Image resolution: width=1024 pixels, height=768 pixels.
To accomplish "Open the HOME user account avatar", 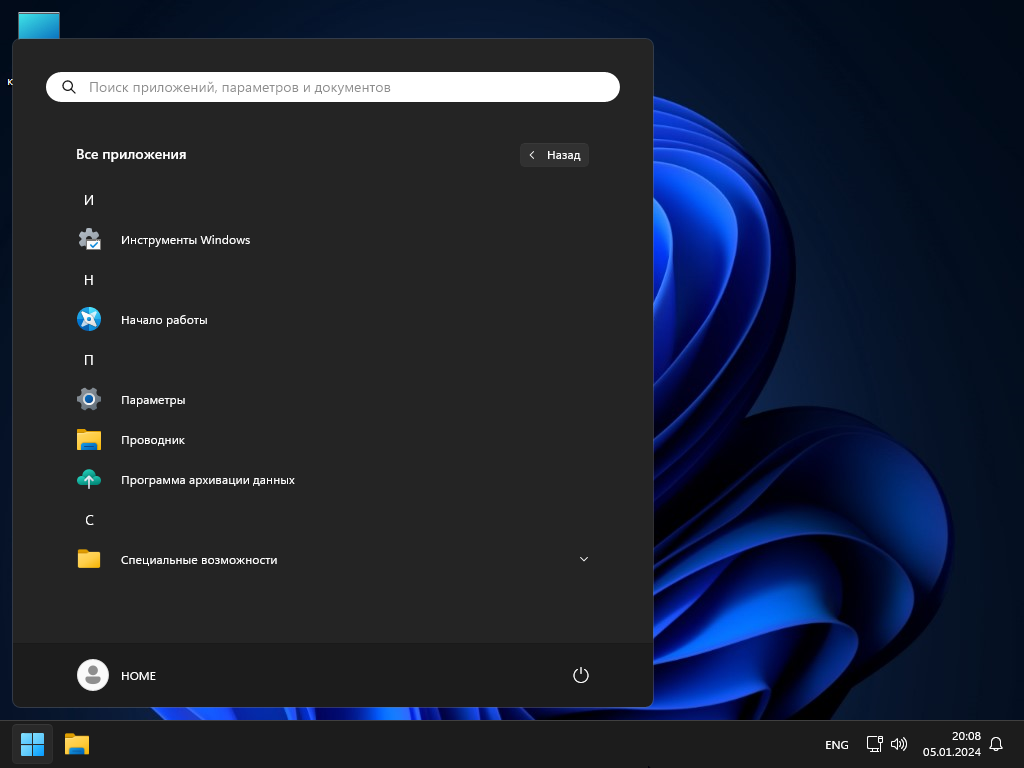I will 93,675.
